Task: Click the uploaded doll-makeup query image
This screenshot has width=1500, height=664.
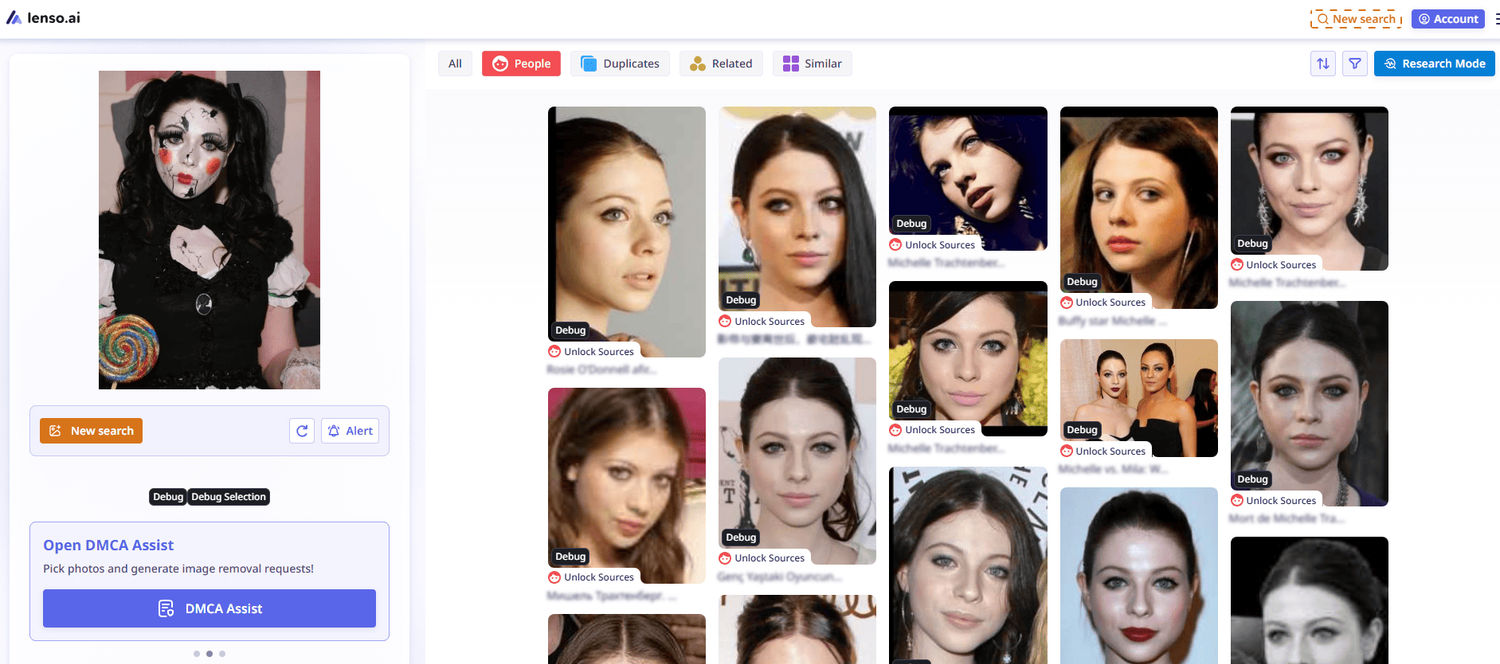Action: (x=209, y=229)
